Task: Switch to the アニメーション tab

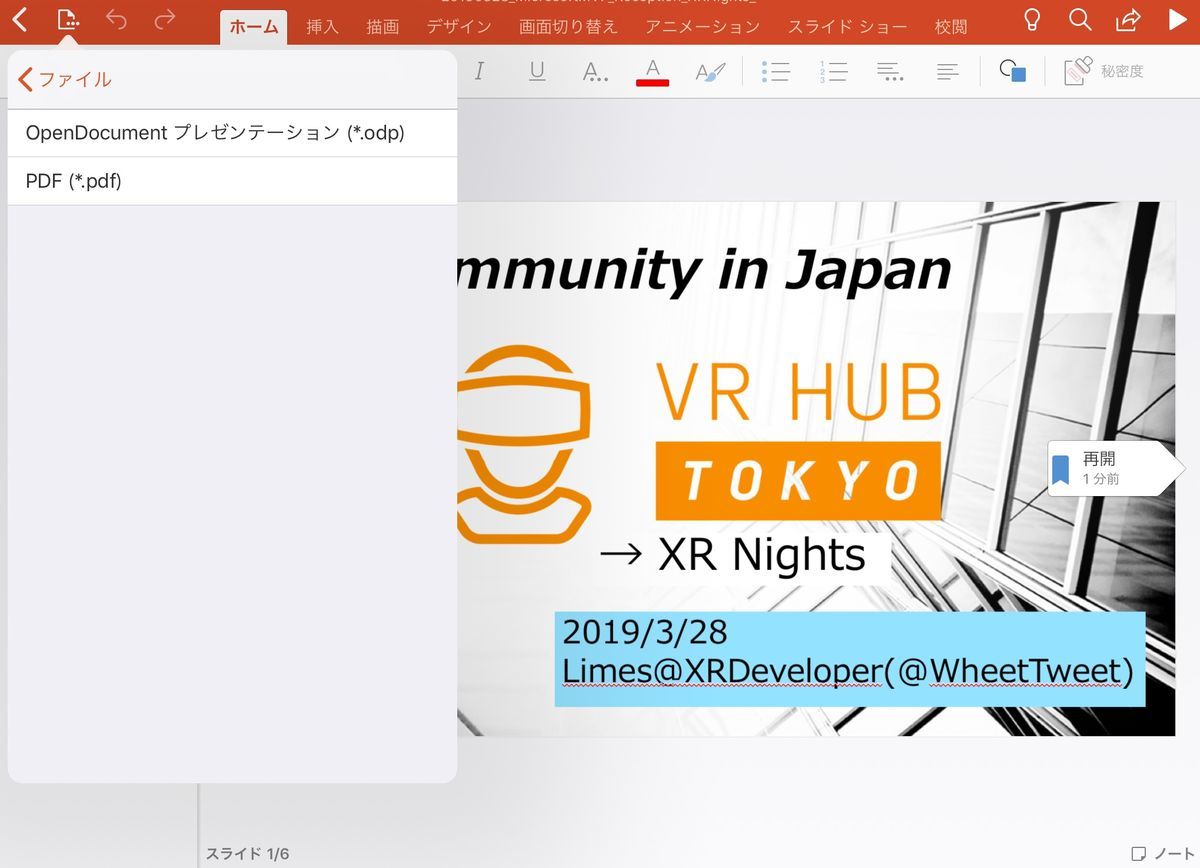Action: [x=702, y=27]
